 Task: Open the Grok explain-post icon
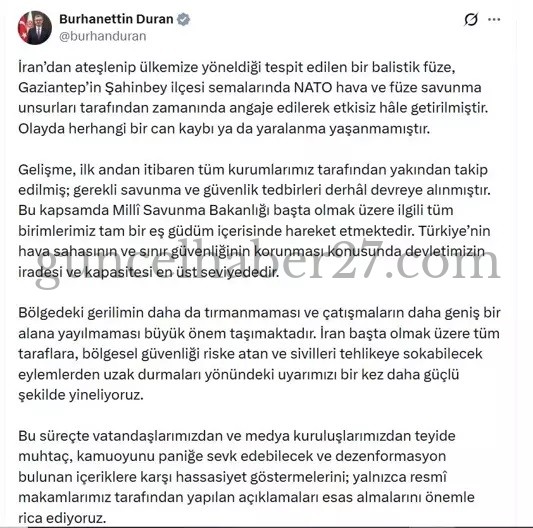click(471, 19)
